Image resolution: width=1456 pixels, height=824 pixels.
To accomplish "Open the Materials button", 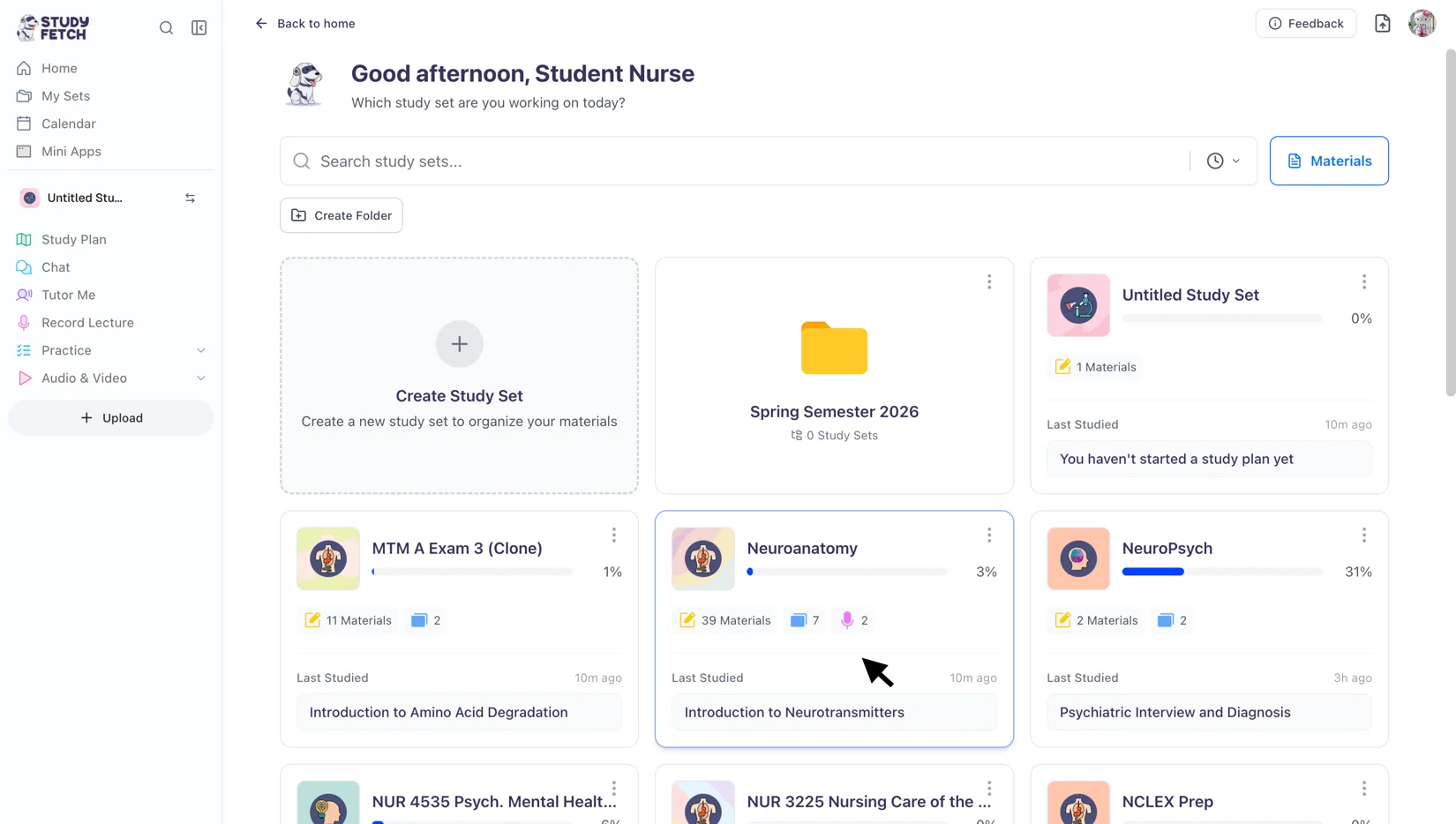I will coord(1329,161).
